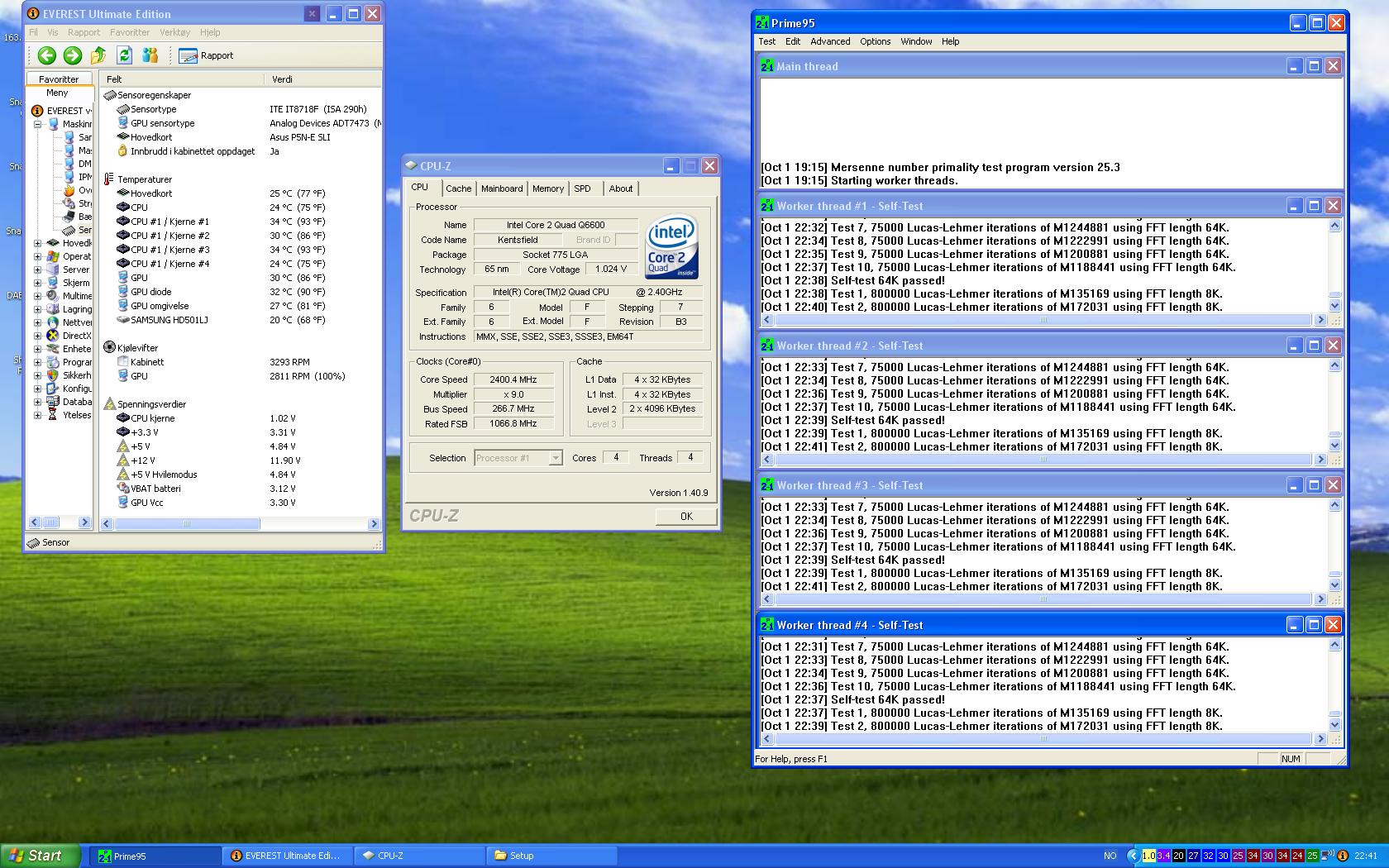Viewport: 1389px width, 868px height.
Task: Click the CPU kjerne 1.02 V row
Action: click(240, 418)
